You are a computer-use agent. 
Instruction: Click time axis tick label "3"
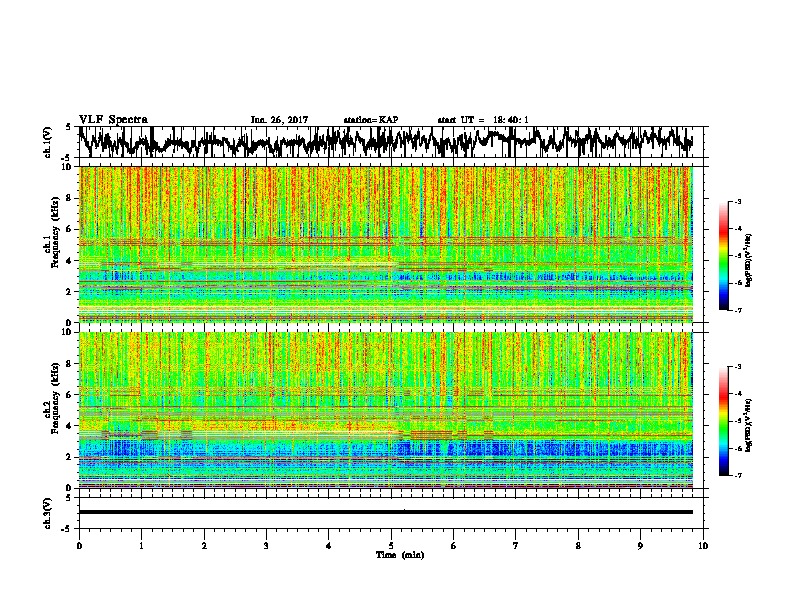(x=266, y=546)
